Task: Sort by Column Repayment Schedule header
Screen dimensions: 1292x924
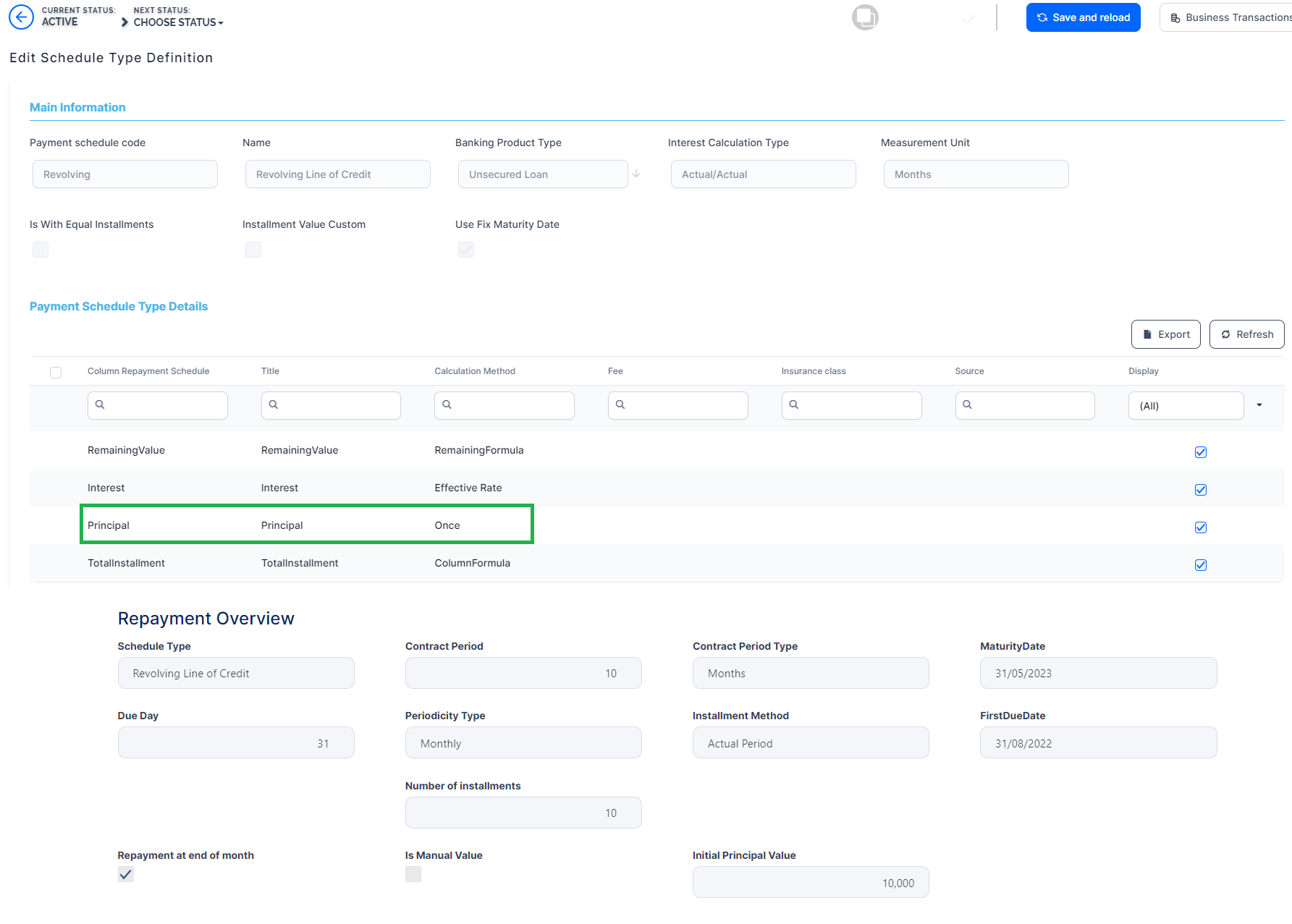Action: coord(148,371)
